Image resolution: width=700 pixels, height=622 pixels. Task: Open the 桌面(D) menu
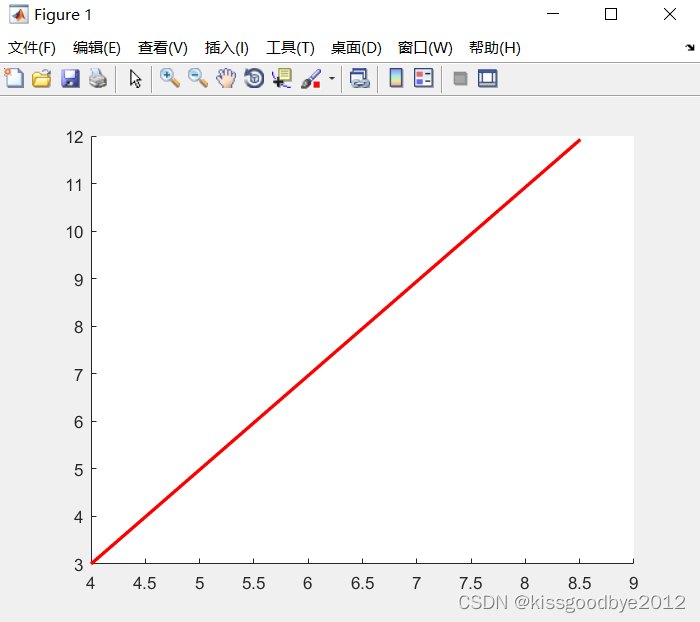tap(356, 48)
